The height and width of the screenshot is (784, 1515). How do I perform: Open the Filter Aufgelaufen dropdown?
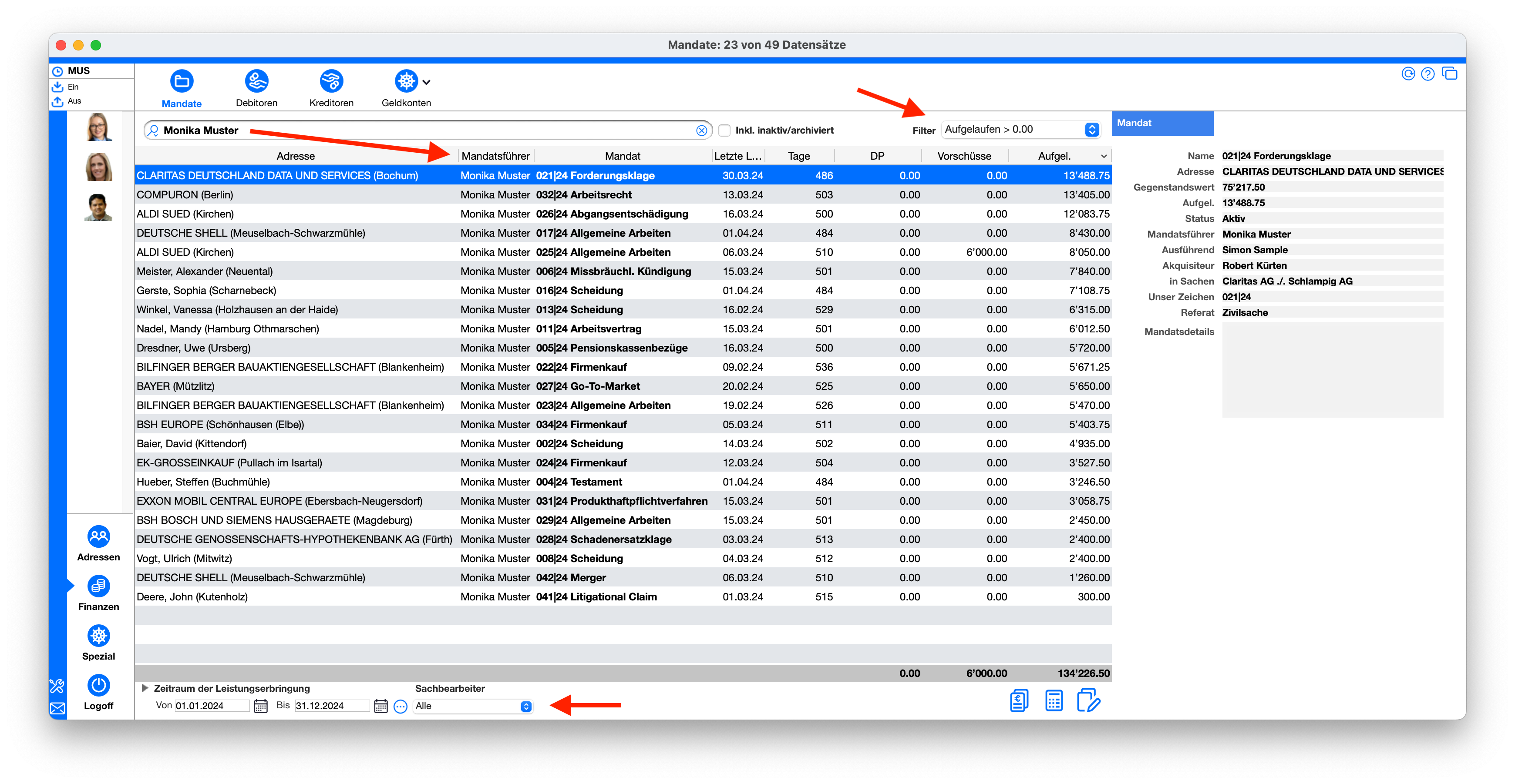click(x=1021, y=129)
